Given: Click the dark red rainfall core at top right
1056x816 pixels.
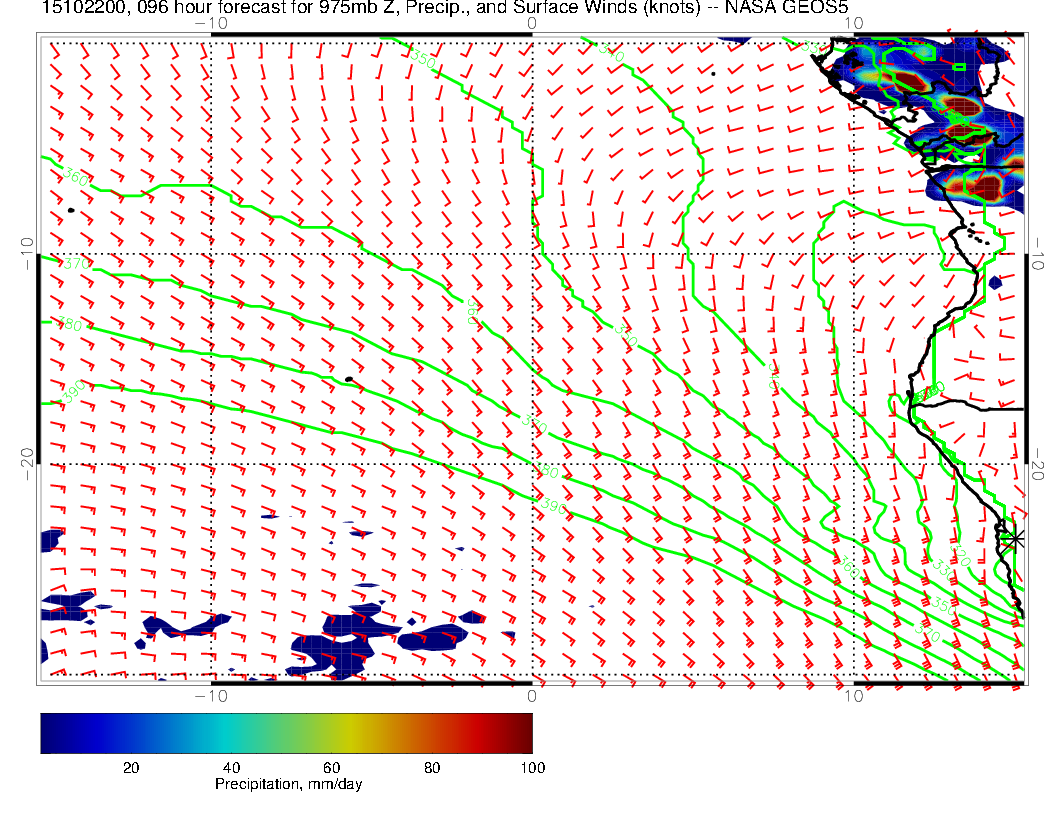Looking at the screenshot, I should (987, 186).
